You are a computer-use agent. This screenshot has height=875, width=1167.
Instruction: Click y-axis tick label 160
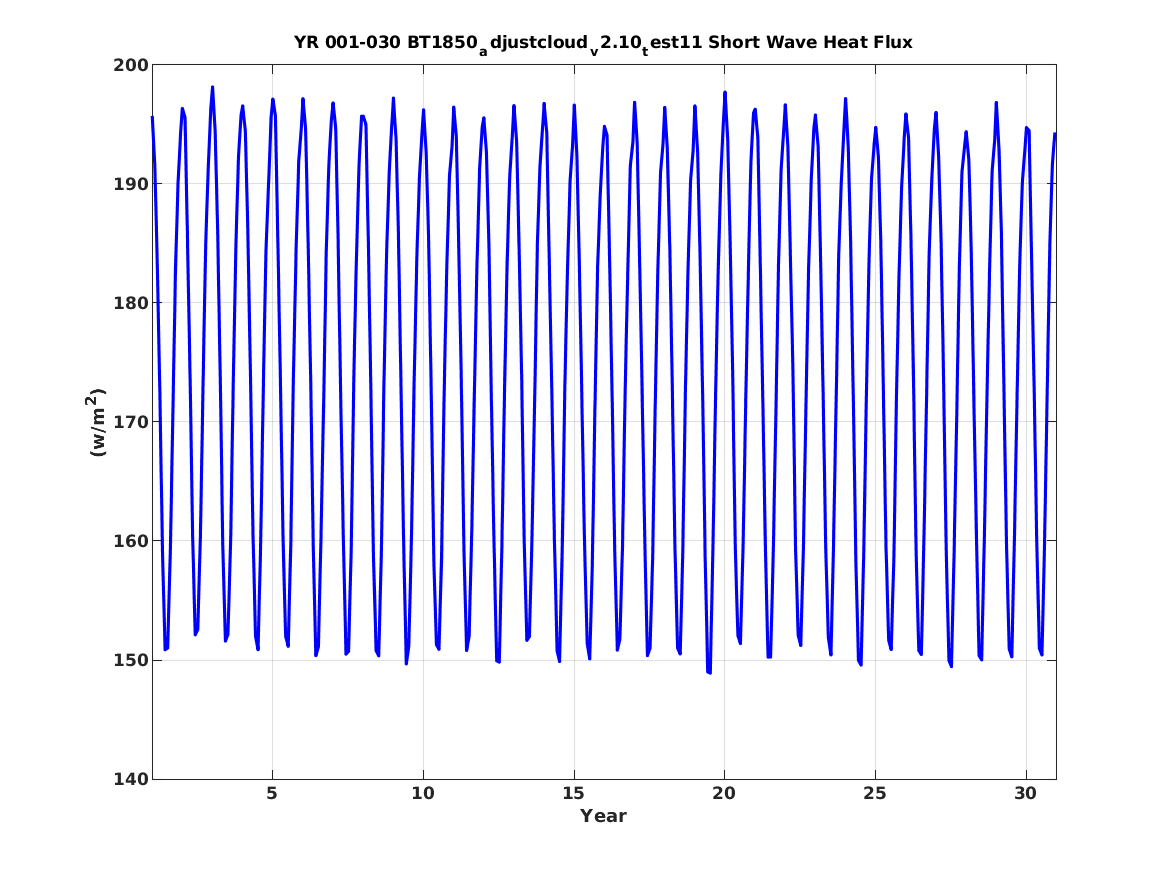[130, 542]
